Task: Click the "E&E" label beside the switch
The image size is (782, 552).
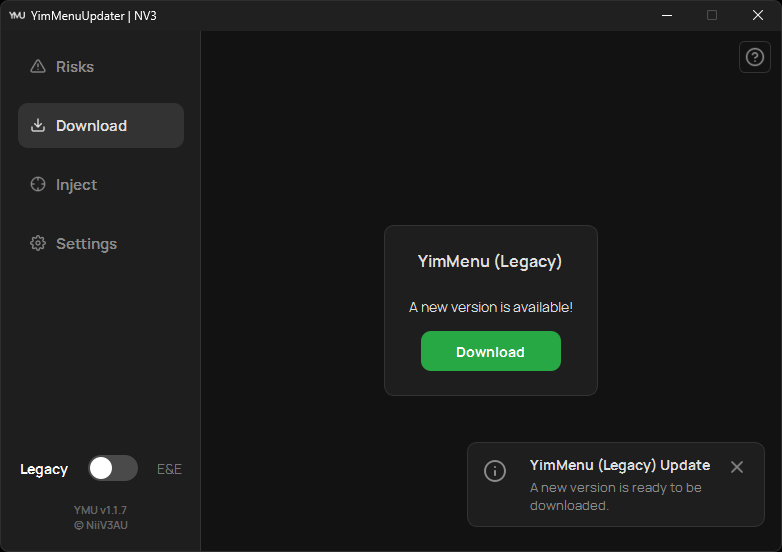Action: pyautogui.click(x=169, y=469)
